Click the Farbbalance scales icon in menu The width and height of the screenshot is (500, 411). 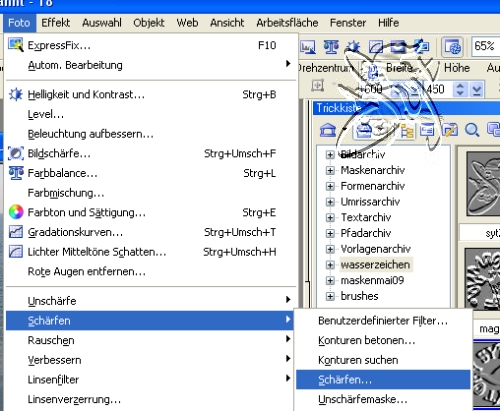pos(16,173)
